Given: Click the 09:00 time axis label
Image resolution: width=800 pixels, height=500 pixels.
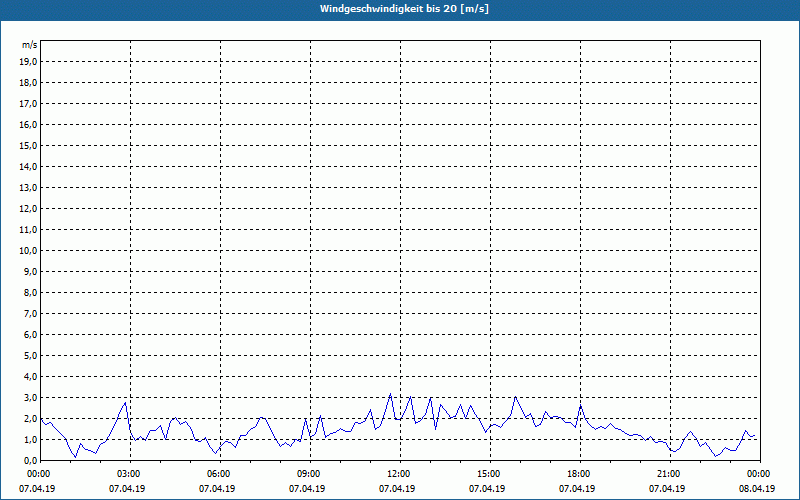Looking at the screenshot, I should (x=311, y=474).
